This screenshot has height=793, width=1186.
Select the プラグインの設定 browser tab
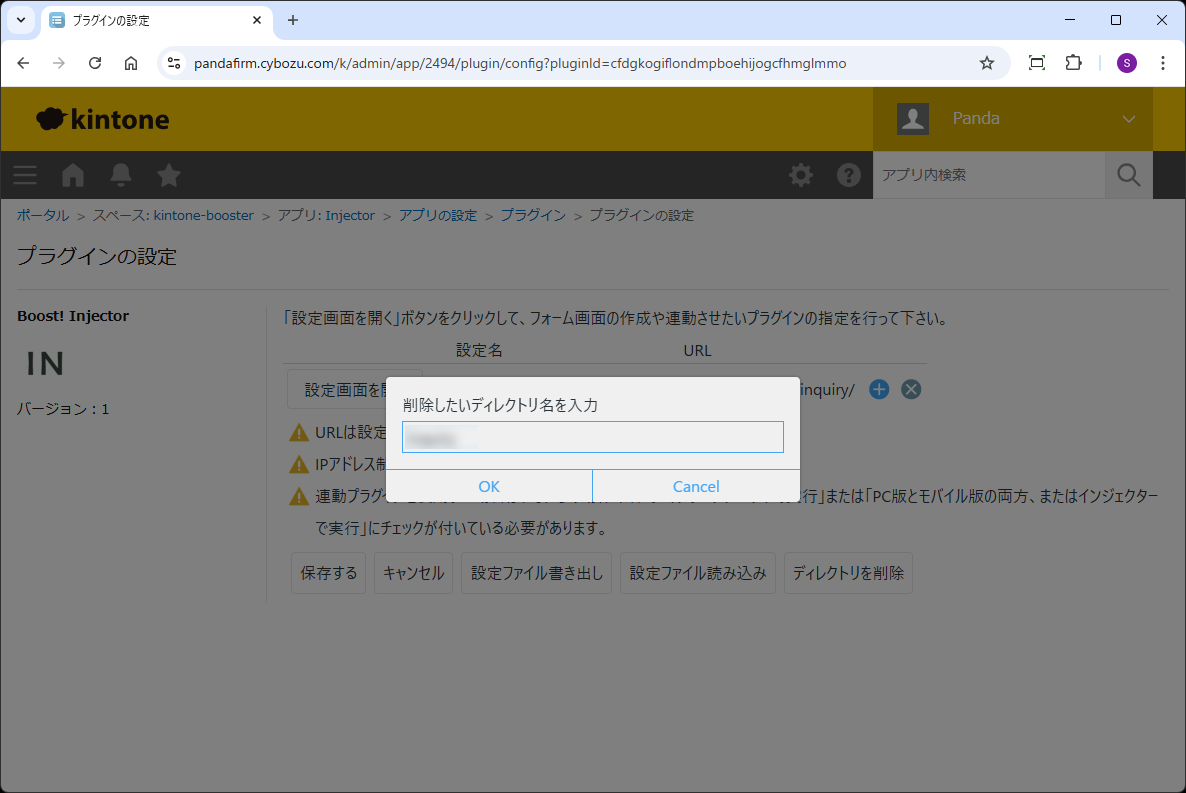pyautogui.click(x=150, y=20)
